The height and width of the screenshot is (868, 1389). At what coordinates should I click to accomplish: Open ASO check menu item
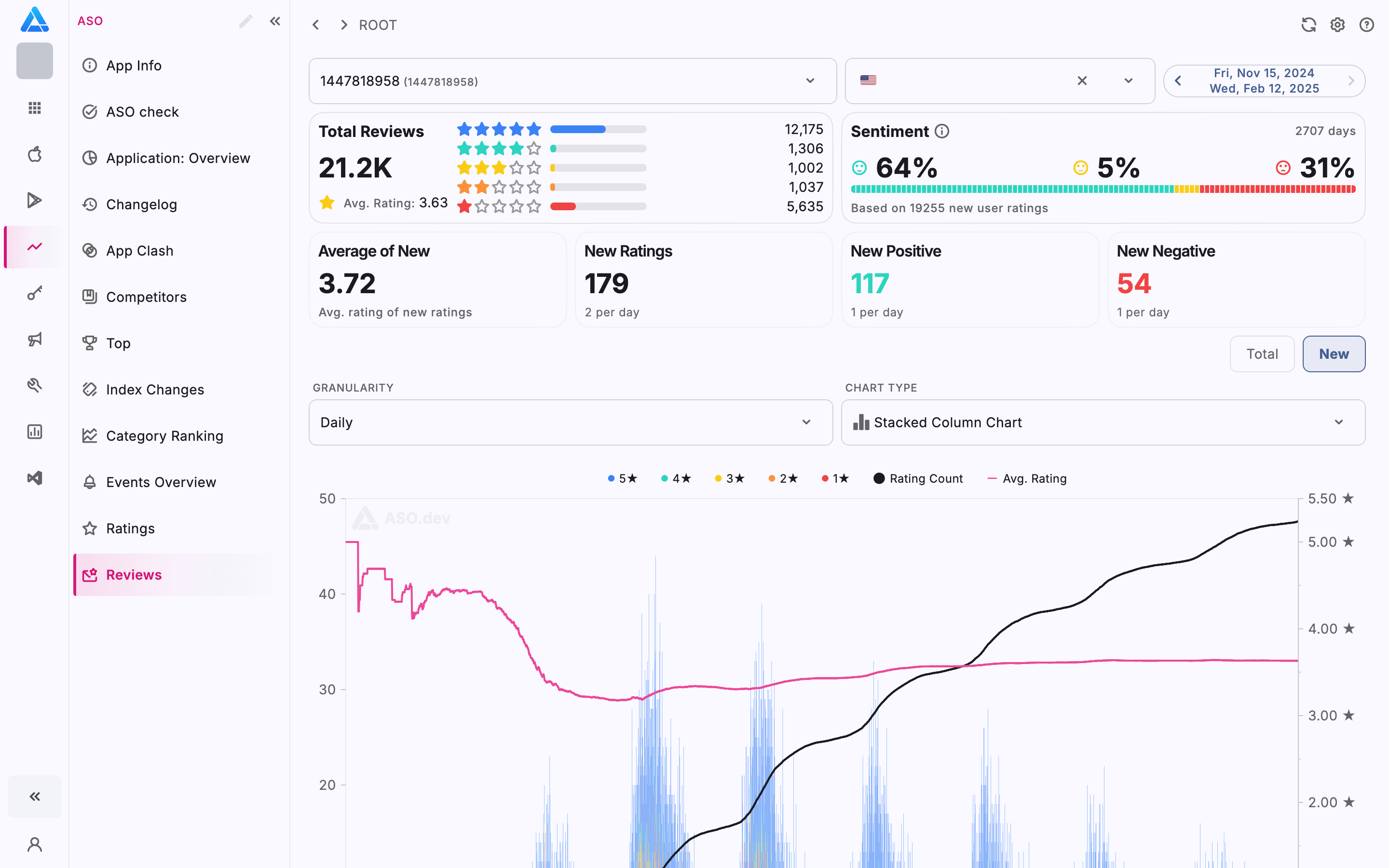pos(178,112)
